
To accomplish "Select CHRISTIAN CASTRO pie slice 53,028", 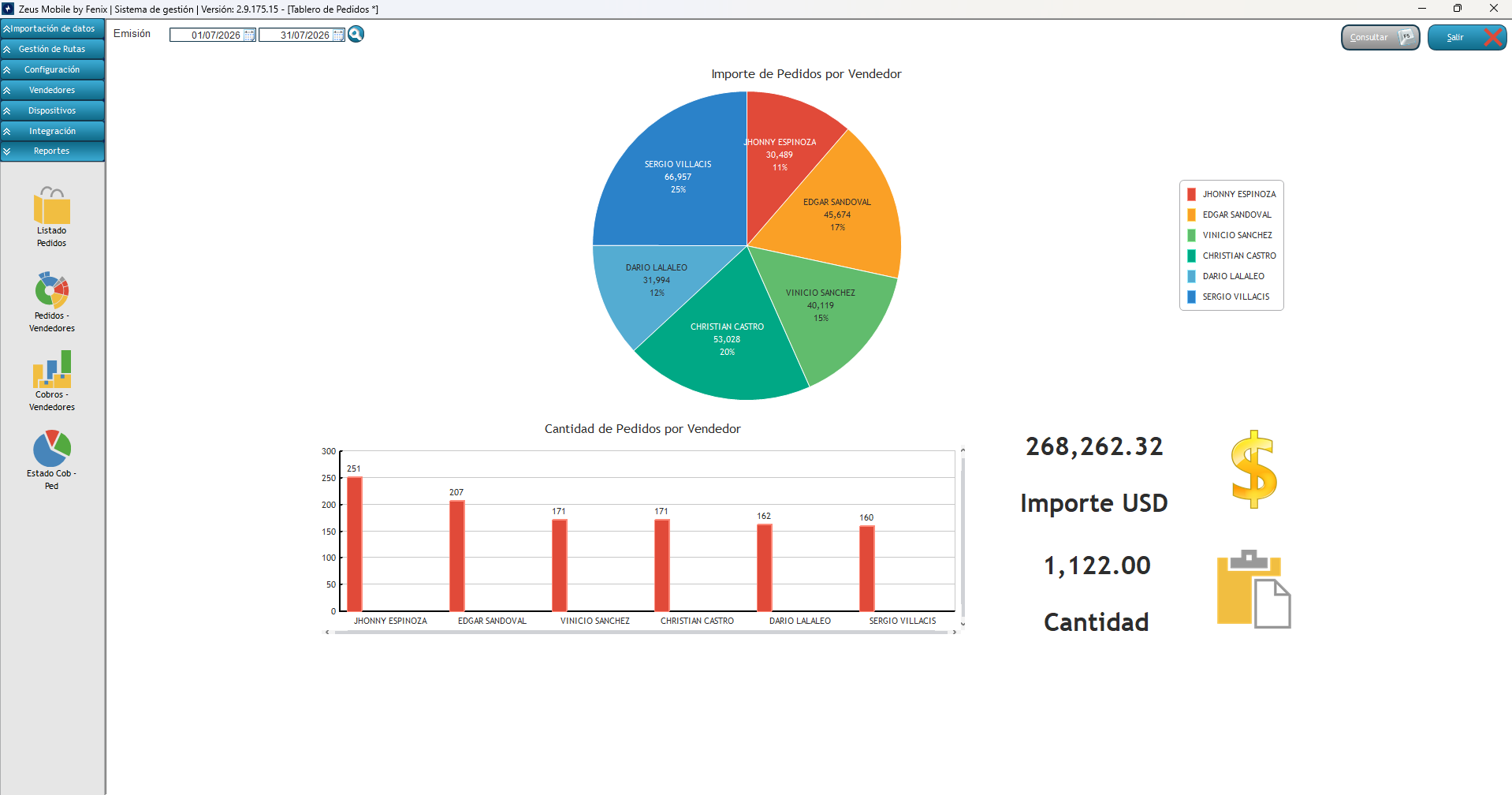I will point(727,339).
